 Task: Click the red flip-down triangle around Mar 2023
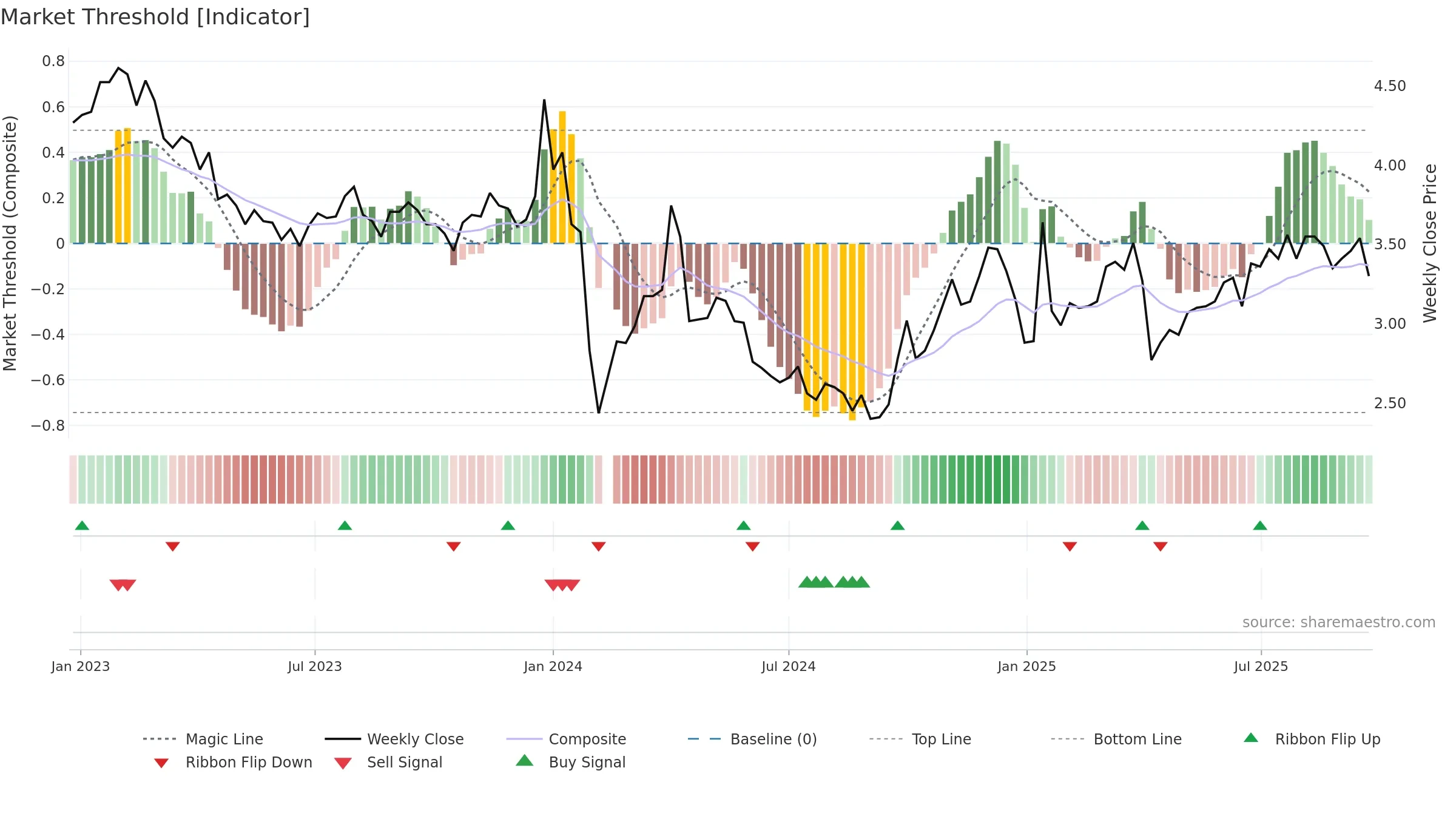tap(172, 547)
